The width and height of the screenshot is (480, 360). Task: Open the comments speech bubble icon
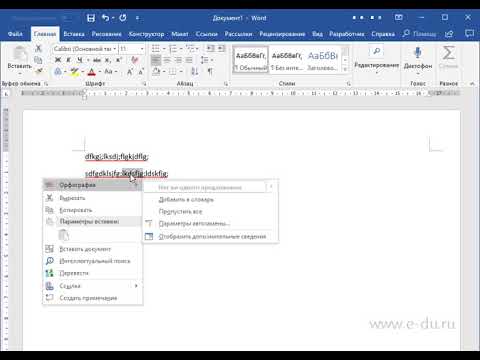click(469, 33)
